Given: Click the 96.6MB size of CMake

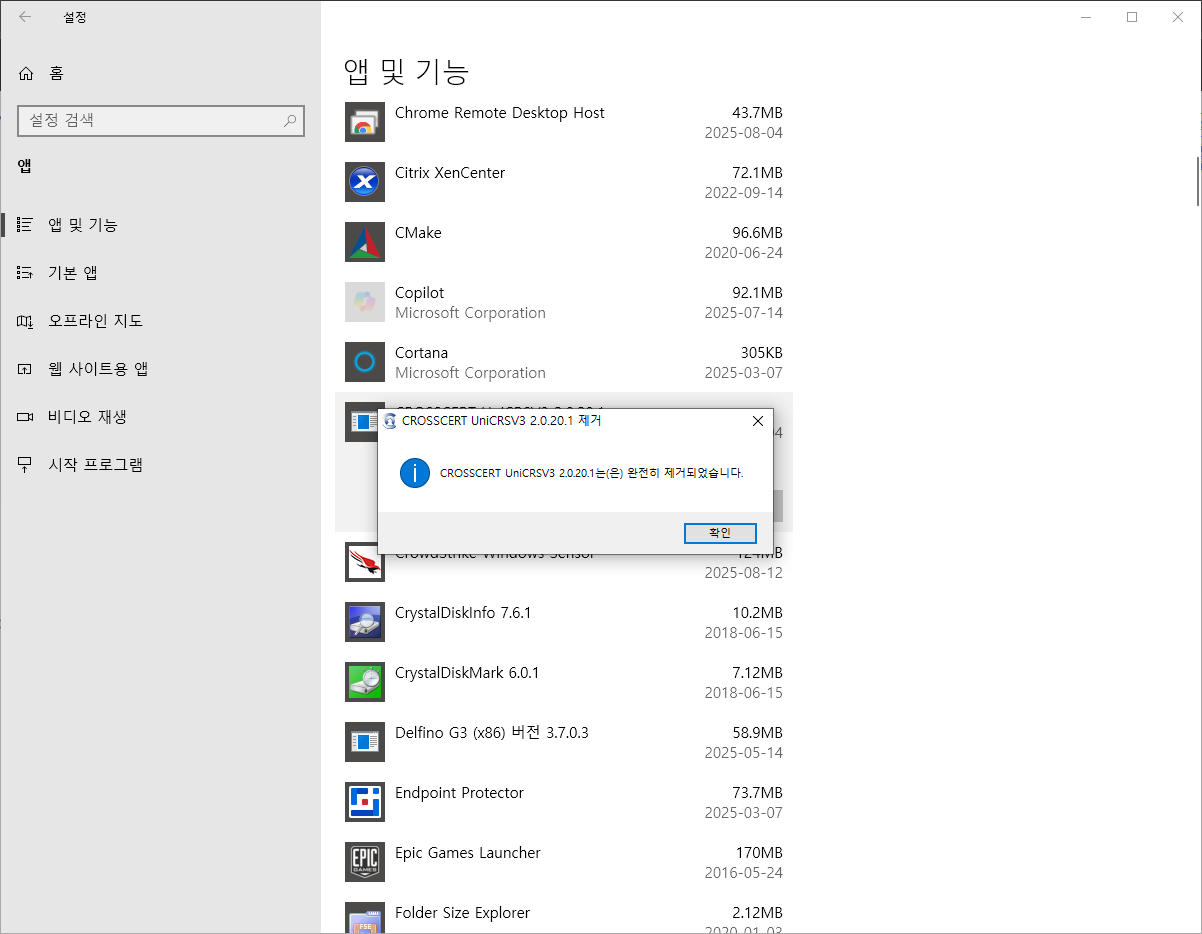Looking at the screenshot, I should [757, 233].
